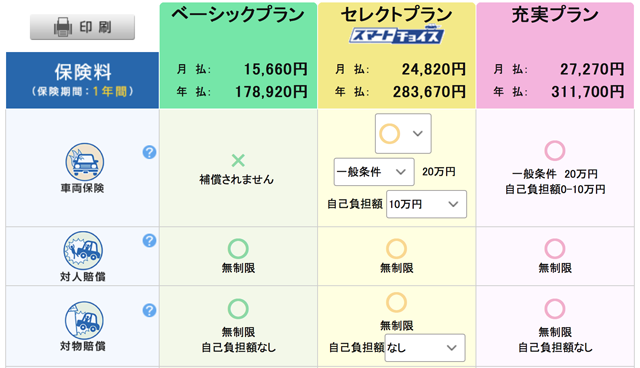Screen dimensions: 640x368
Task: Open the 対物賠償 自己負担額 なし dropdown
Action: point(424,348)
